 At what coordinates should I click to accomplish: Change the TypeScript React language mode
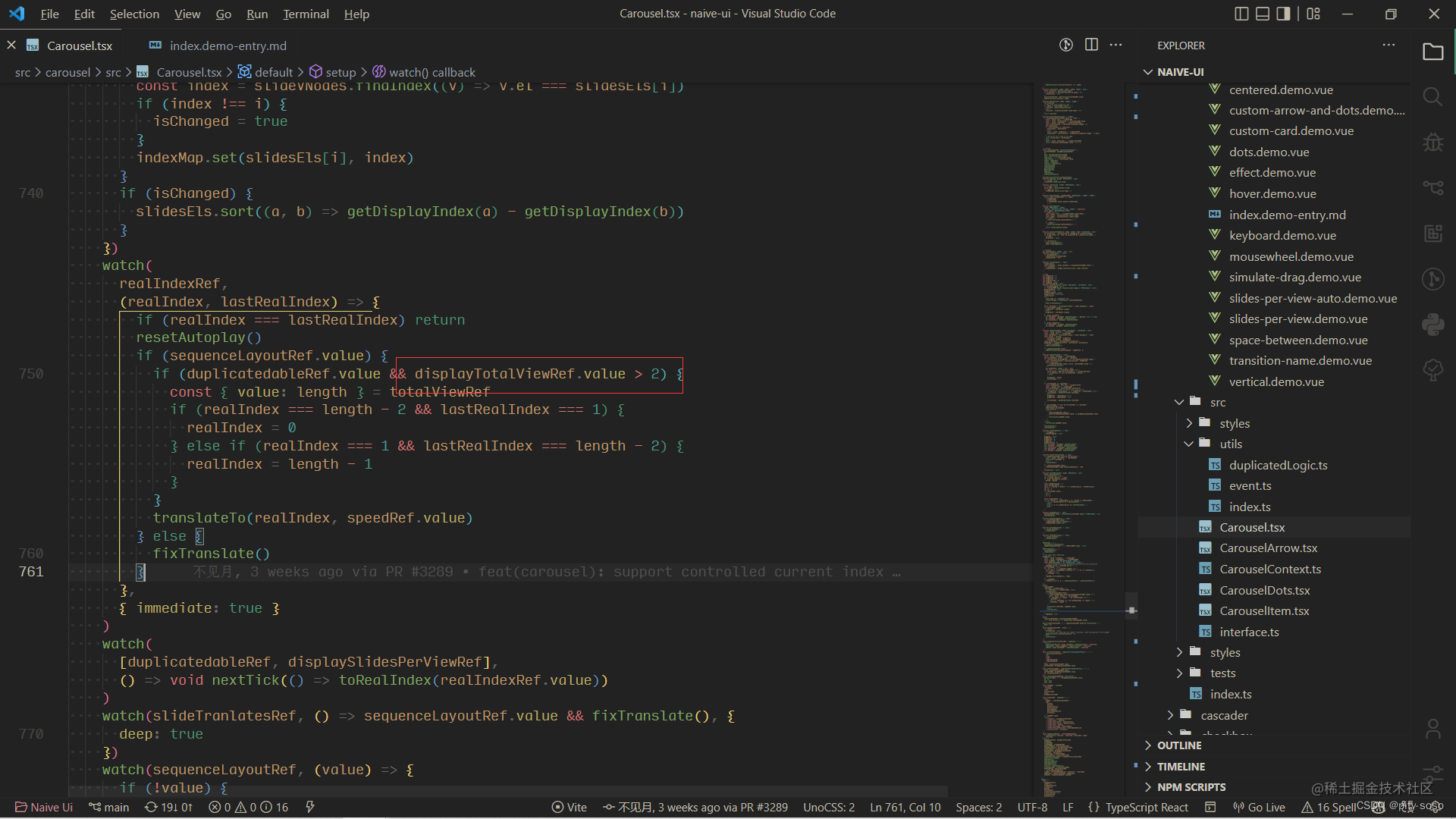click(1147, 808)
